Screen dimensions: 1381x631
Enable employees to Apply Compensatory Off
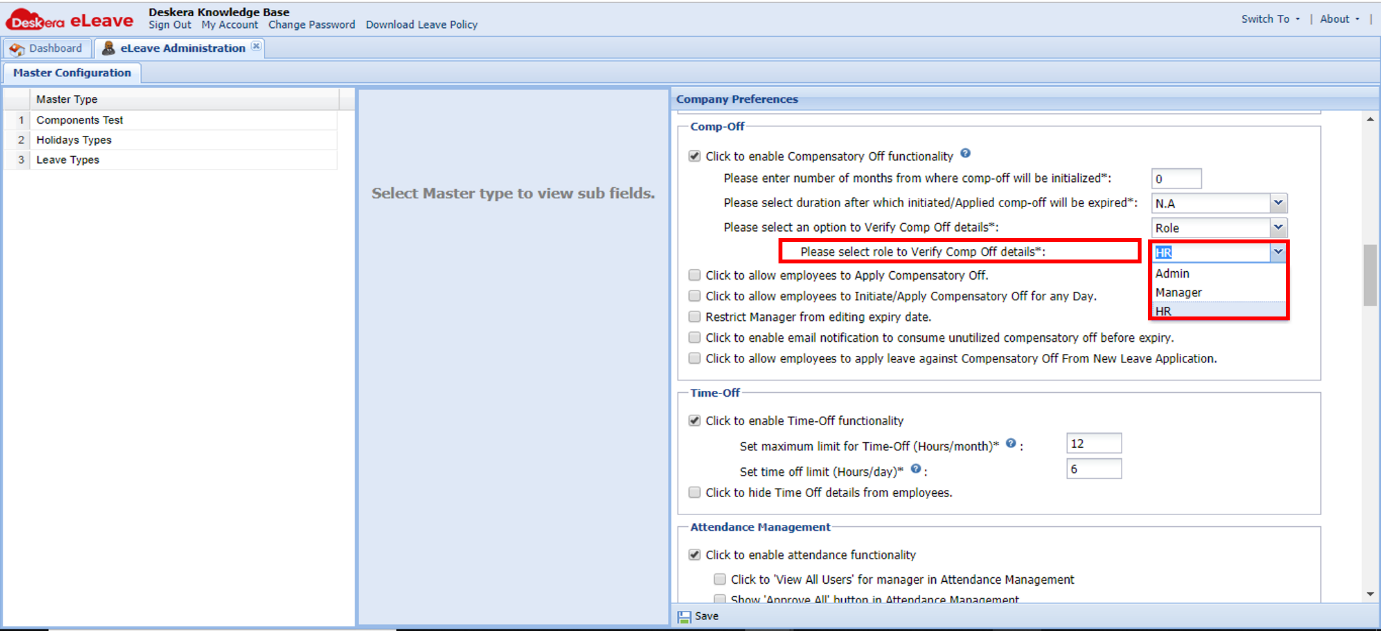694,275
